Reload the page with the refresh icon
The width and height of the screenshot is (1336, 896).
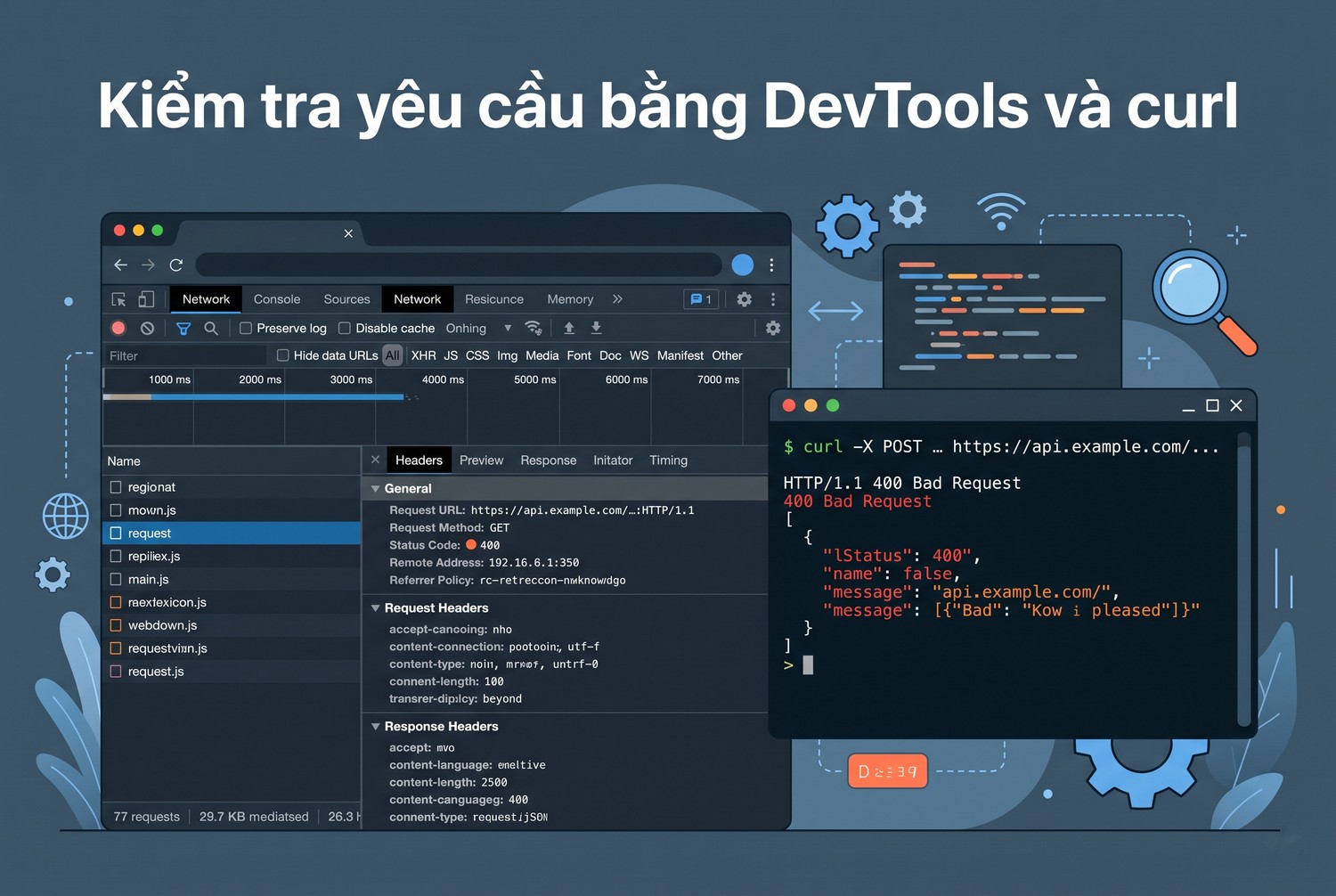(176, 265)
